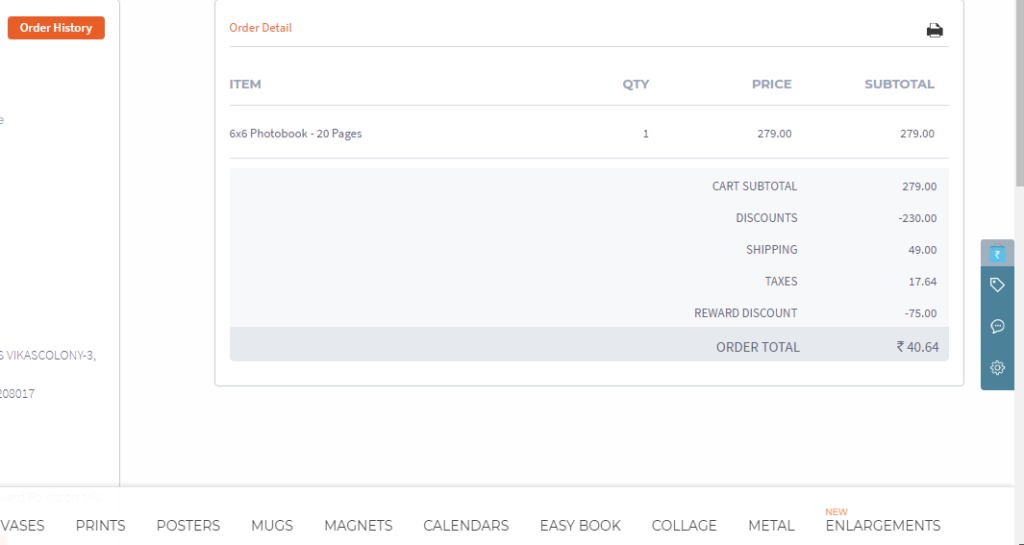Click the Order Detail heading

pos(261,27)
